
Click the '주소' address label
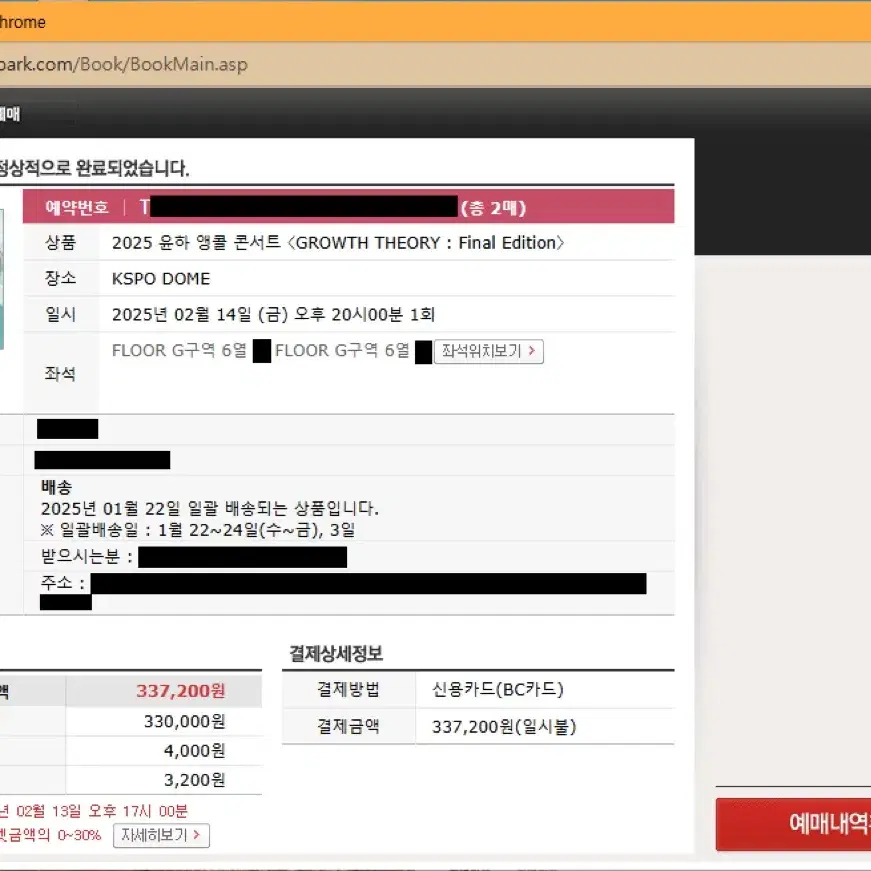pos(57,582)
